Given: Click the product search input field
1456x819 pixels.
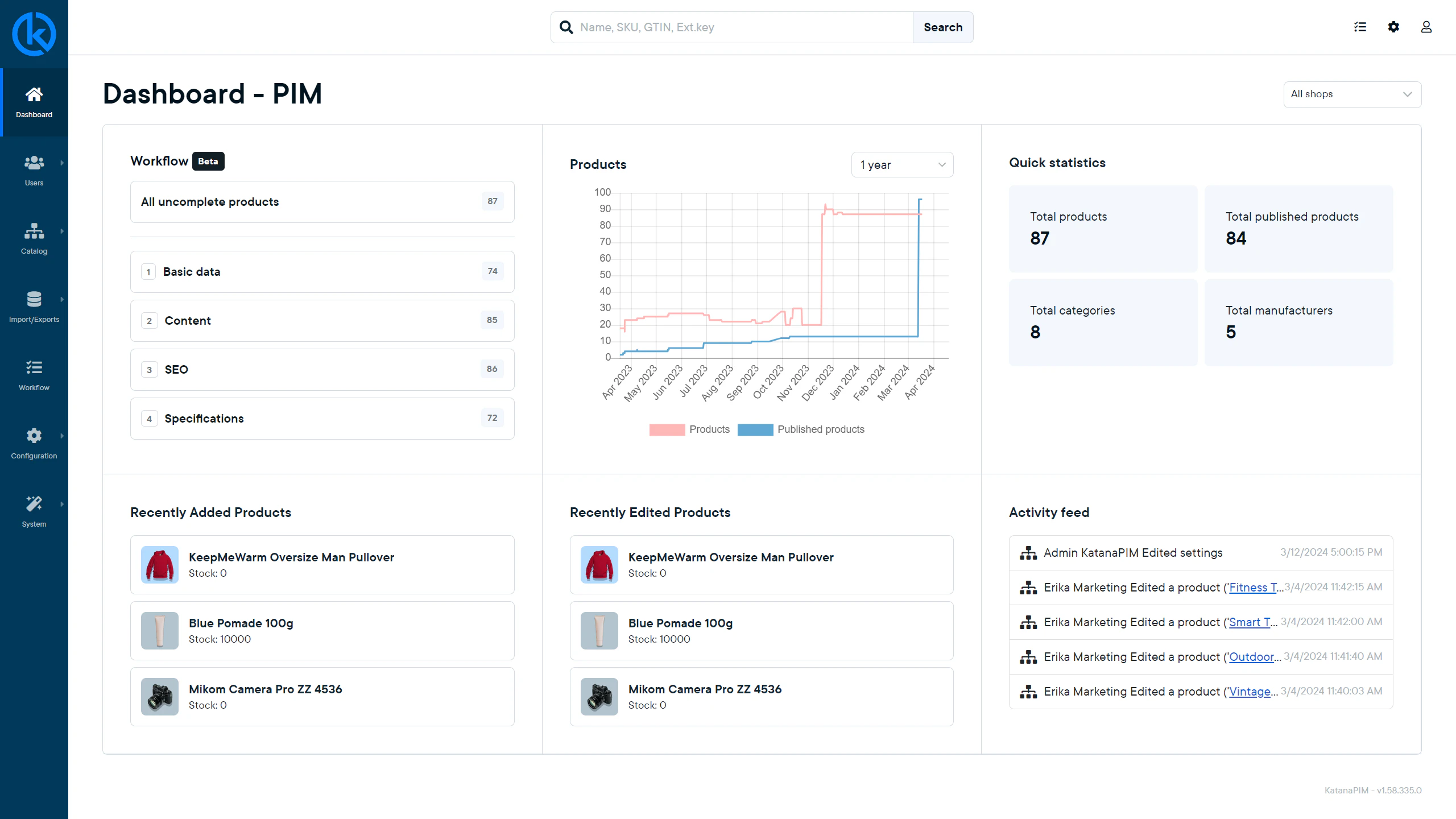Looking at the screenshot, I should pos(739,27).
